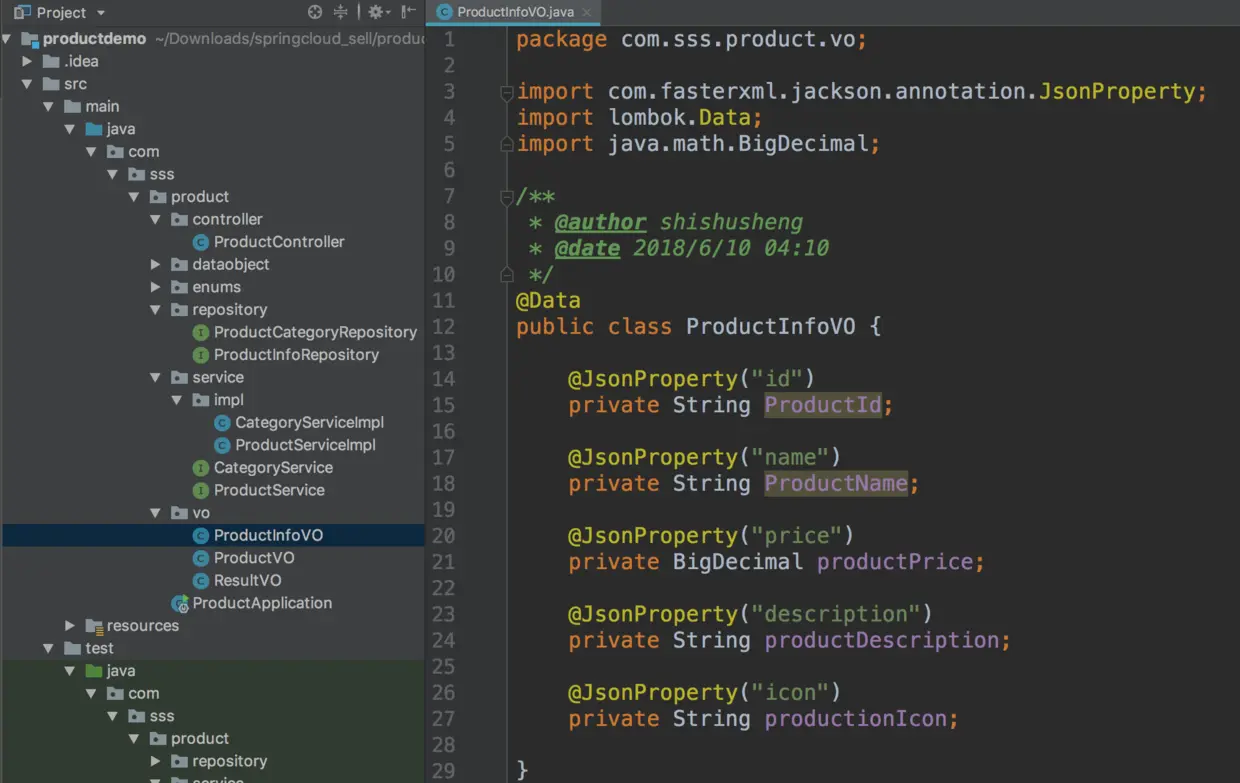The height and width of the screenshot is (783, 1240).
Task: Fold the imports at line 3 marker
Action: (507, 92)
